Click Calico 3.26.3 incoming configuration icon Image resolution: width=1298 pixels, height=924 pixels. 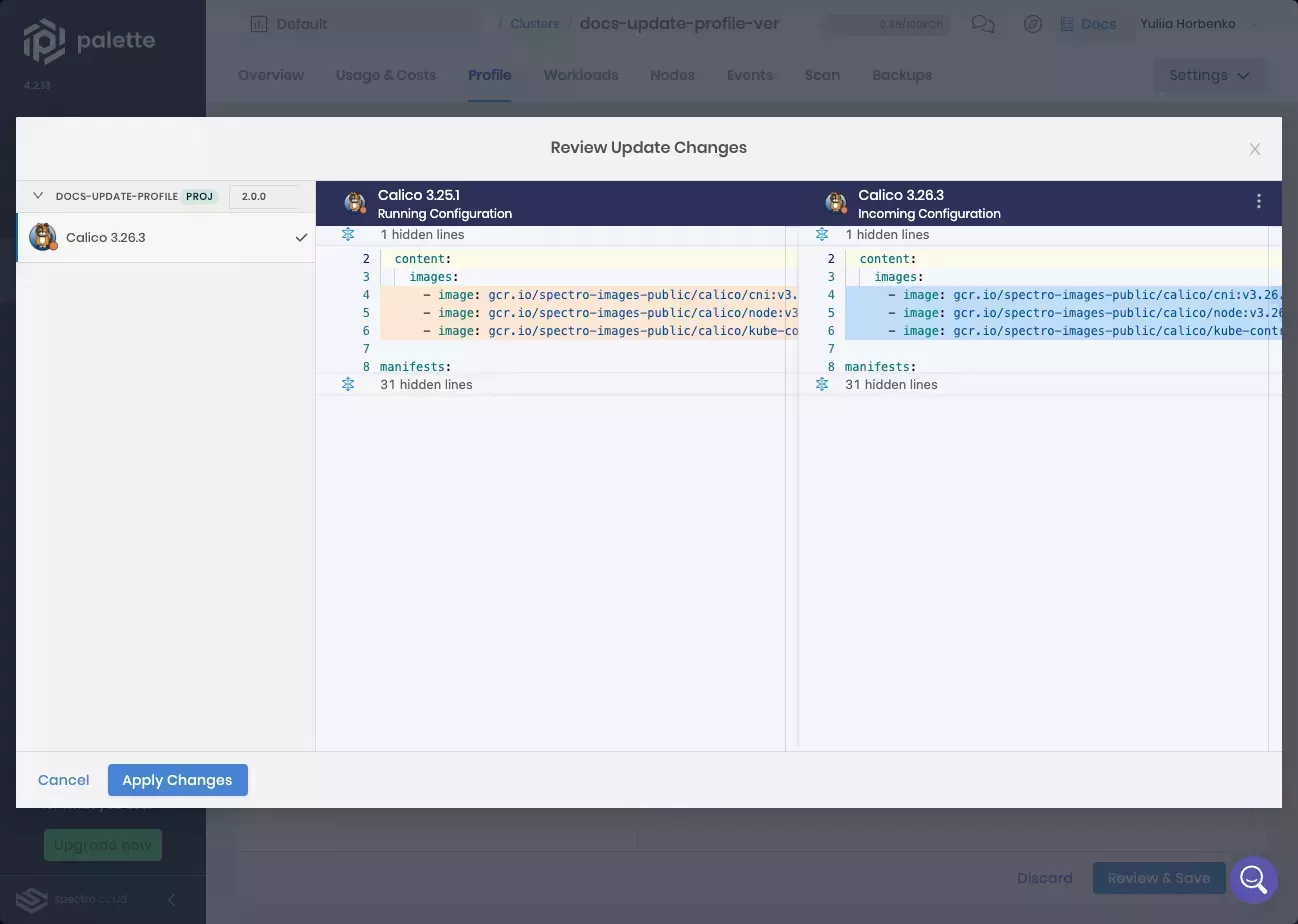click(836, 203)
